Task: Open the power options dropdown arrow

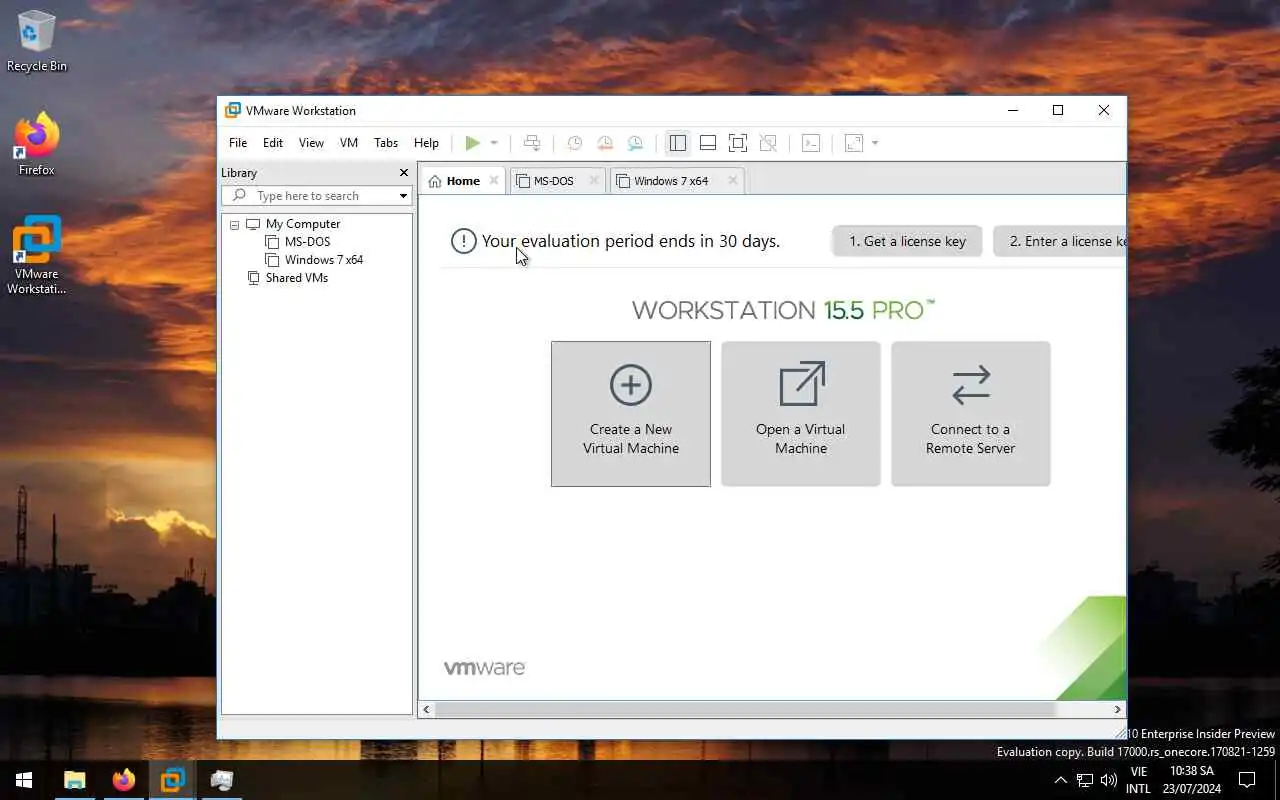Action: 494,143
